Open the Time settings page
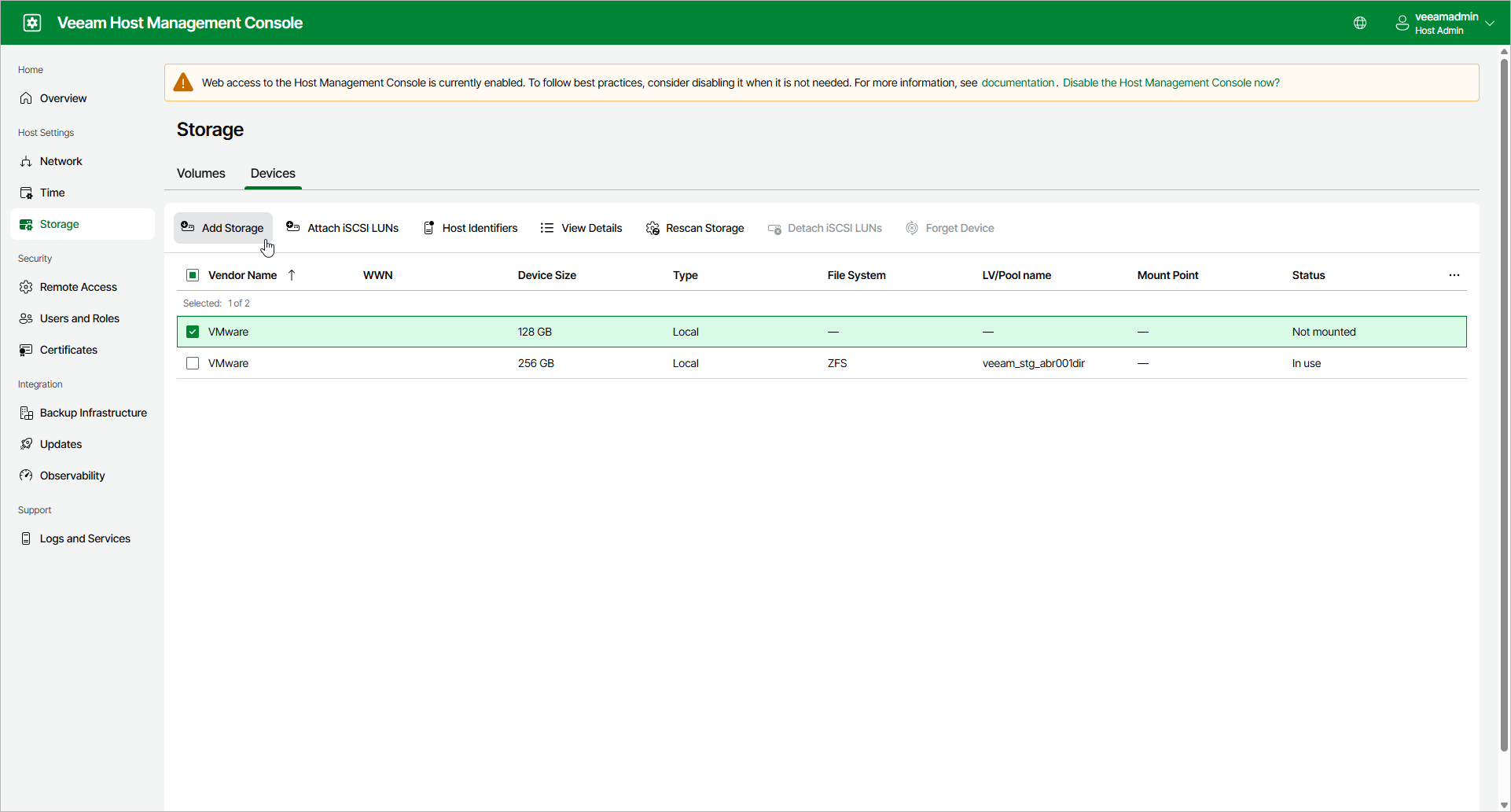This screenshot has width=1511, height=812. pos(53,193)
